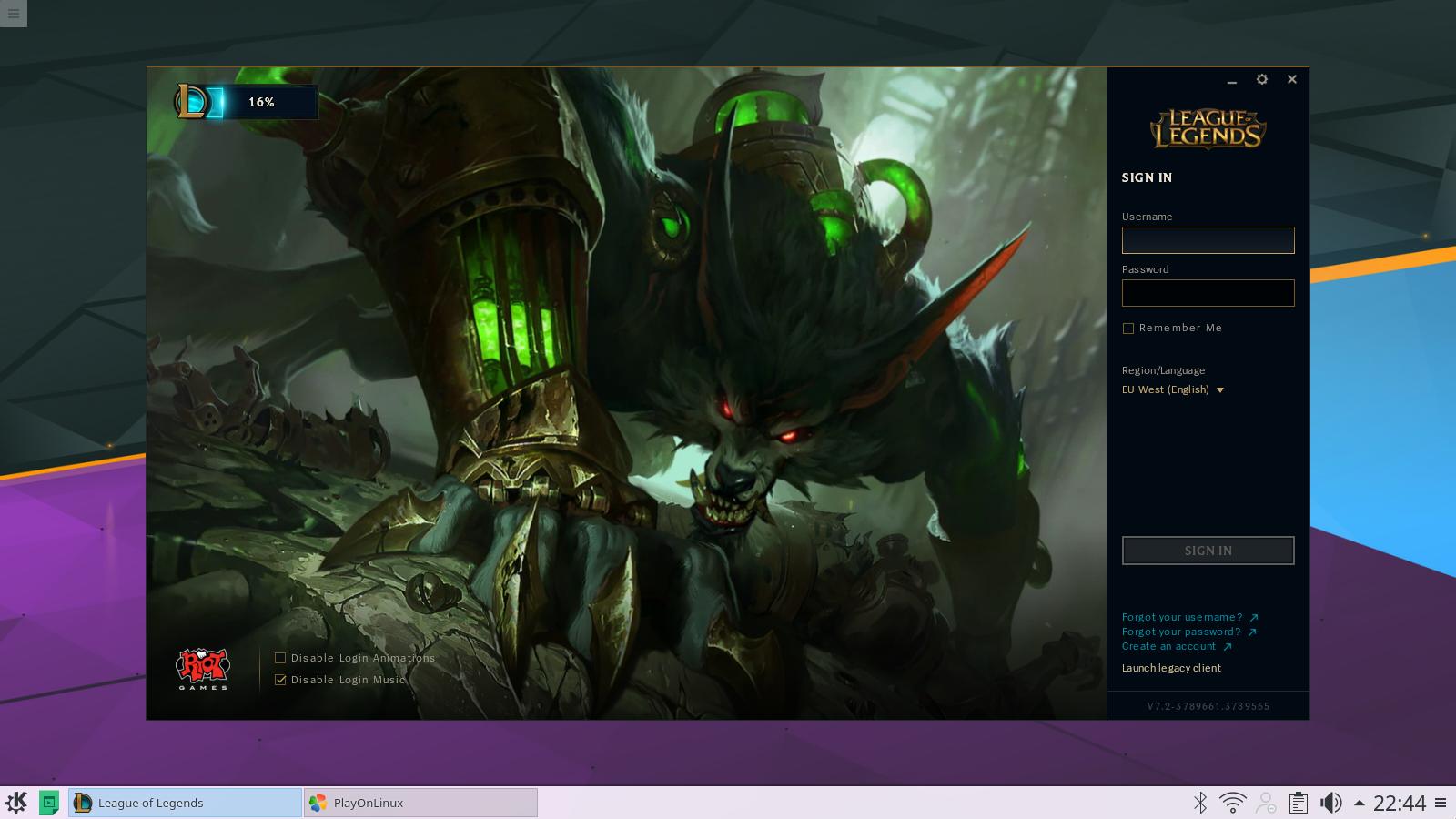Viewport: 1456px width, 819px height.
Task: Click the 22:44 clock in the panel
Action: [x=1399, y=803]
